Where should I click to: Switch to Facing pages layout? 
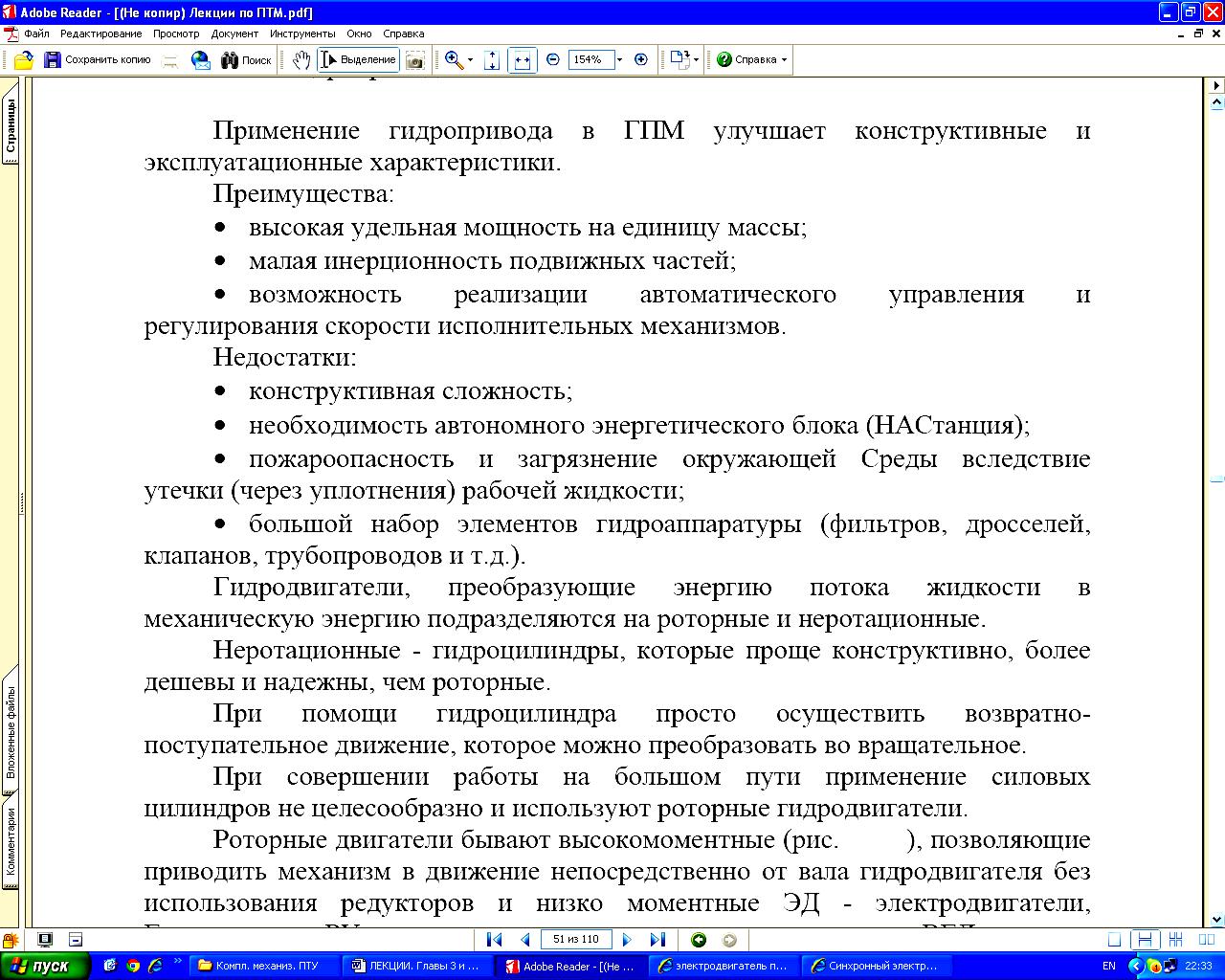(1206, 940)
